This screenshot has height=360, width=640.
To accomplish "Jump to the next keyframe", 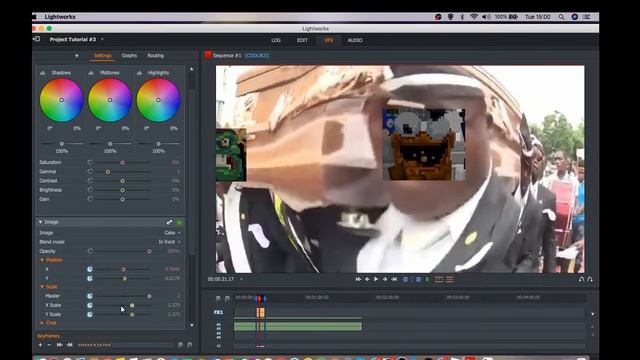I will 69,345.
